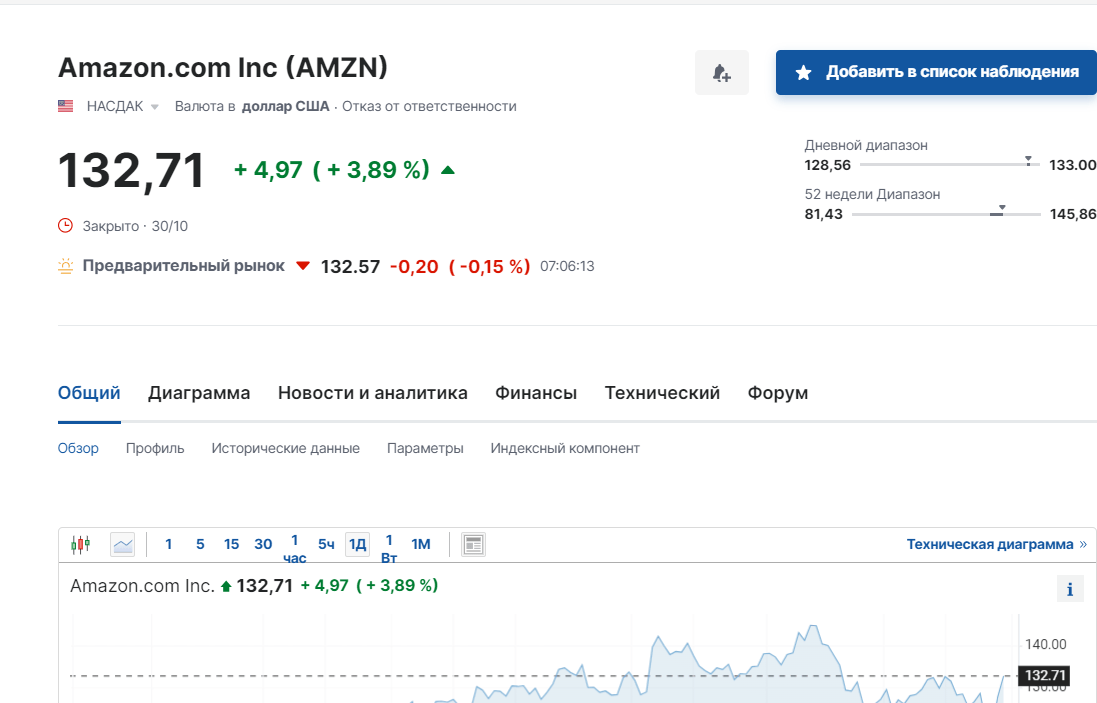The image size is (1097, 703).
Task: Click the chart info icon
Action: tap(1070, 589)
